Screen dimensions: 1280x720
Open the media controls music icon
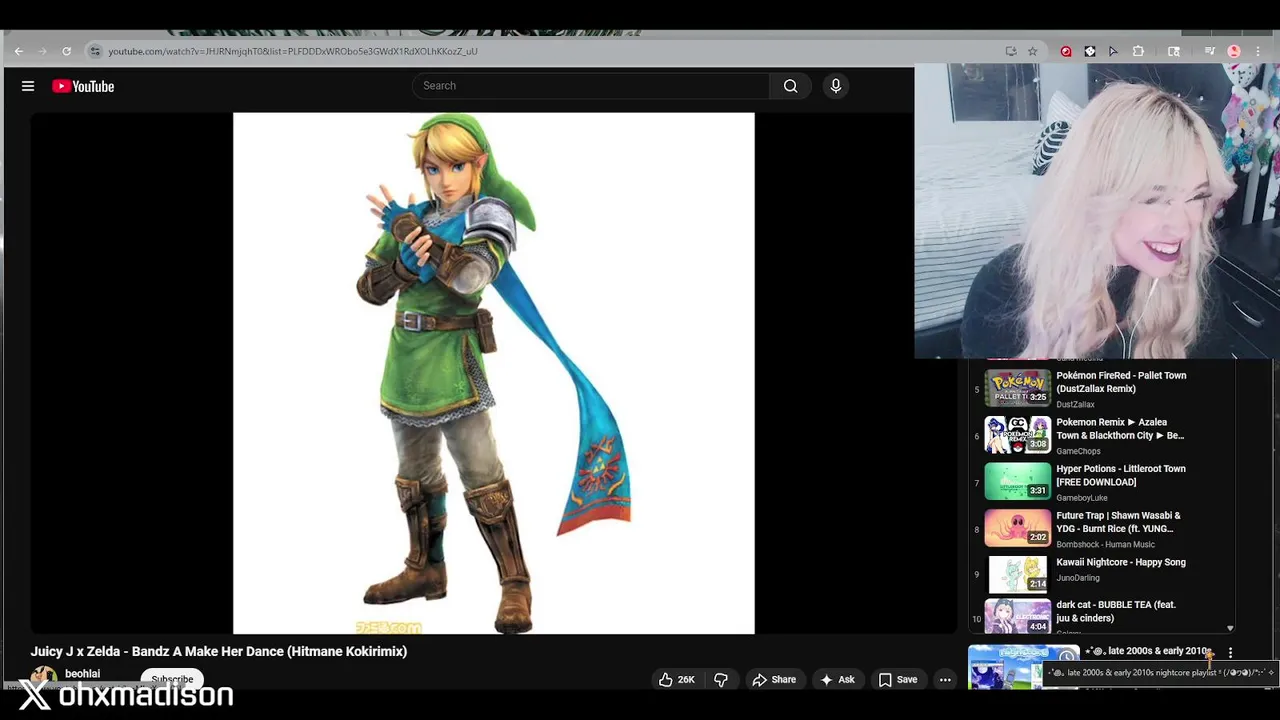pyautogui.click(x=1210, y=51)
